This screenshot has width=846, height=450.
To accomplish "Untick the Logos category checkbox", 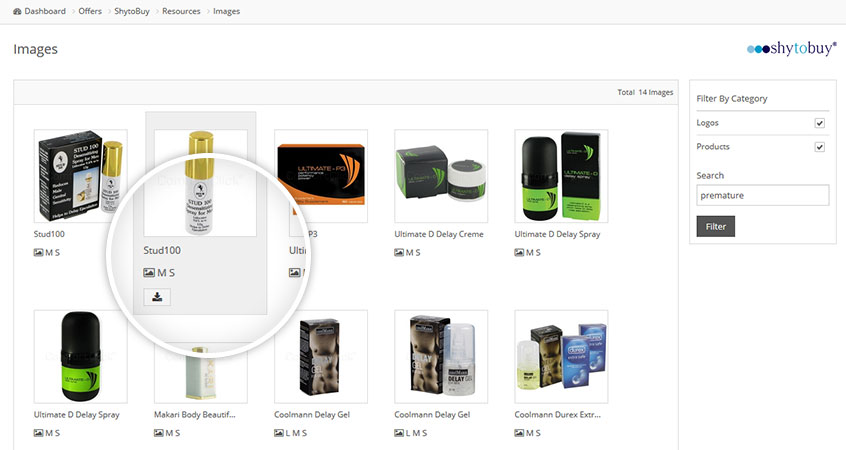I will click(x=820, y=123).
